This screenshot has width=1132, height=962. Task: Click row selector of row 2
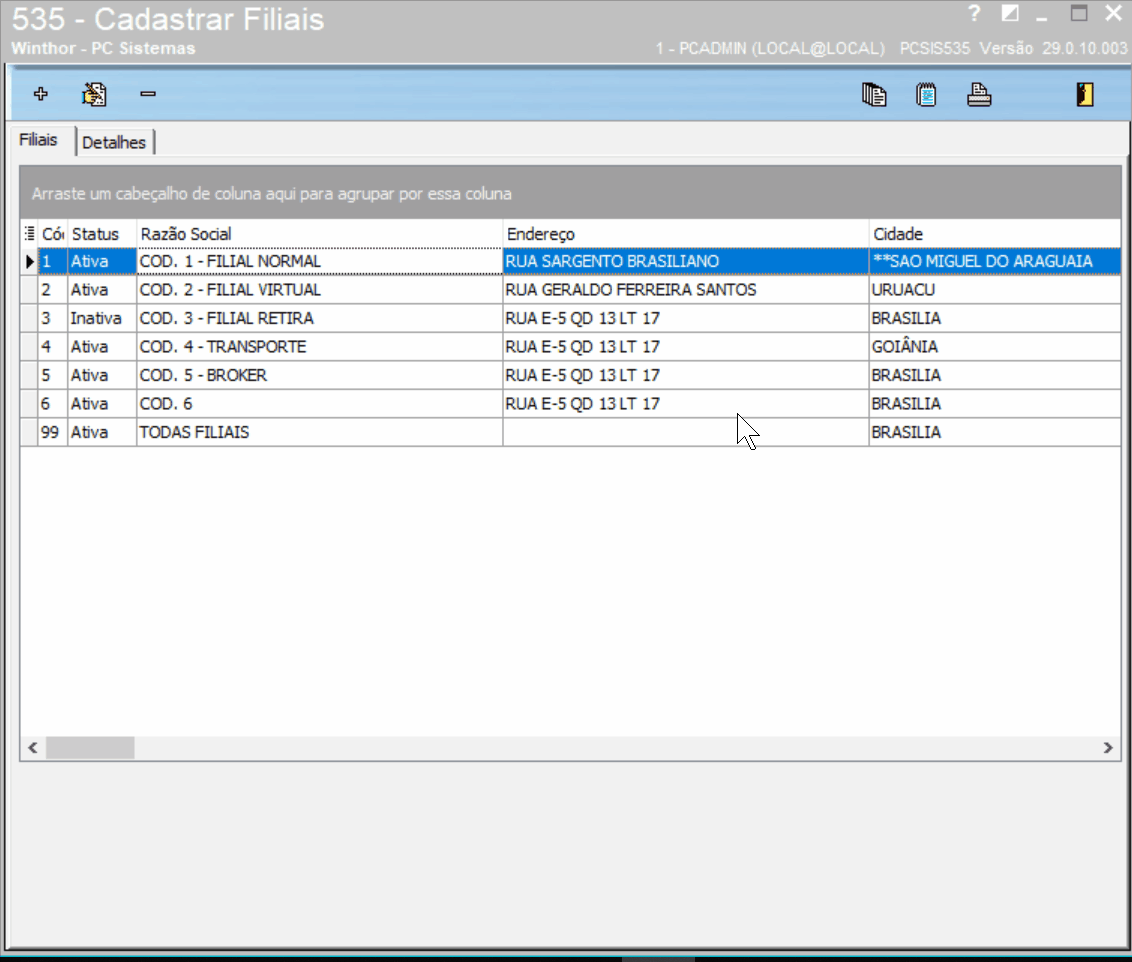[30, 289]
